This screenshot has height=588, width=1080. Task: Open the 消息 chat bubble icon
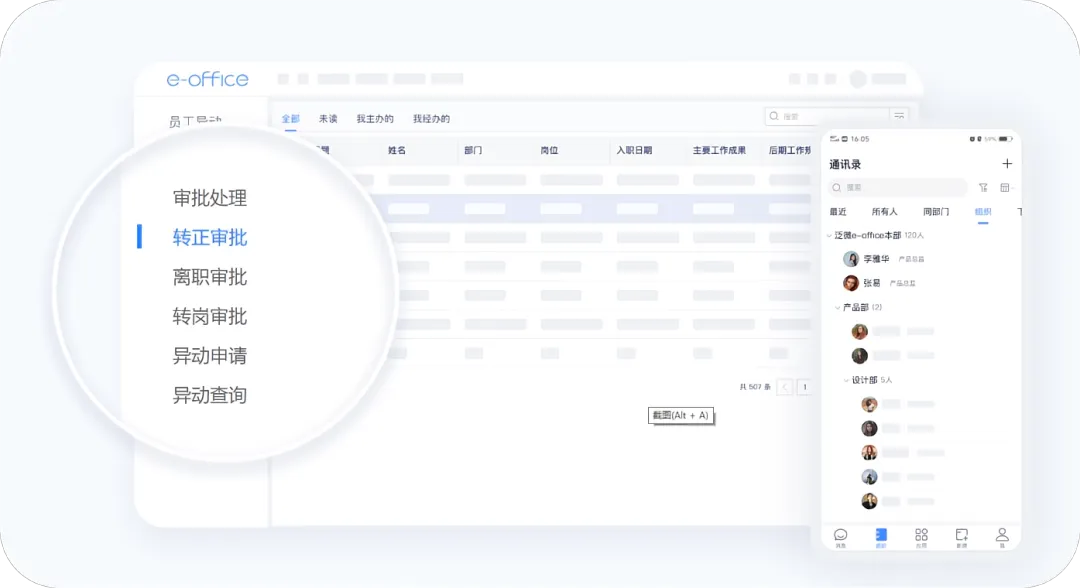pos(840,535)
